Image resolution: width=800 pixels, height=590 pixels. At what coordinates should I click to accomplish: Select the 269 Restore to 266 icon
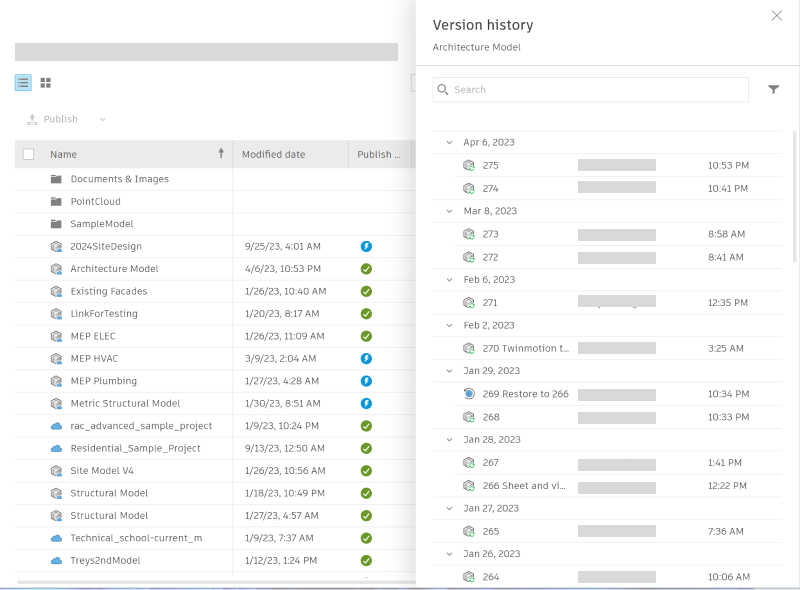point(469,394)
